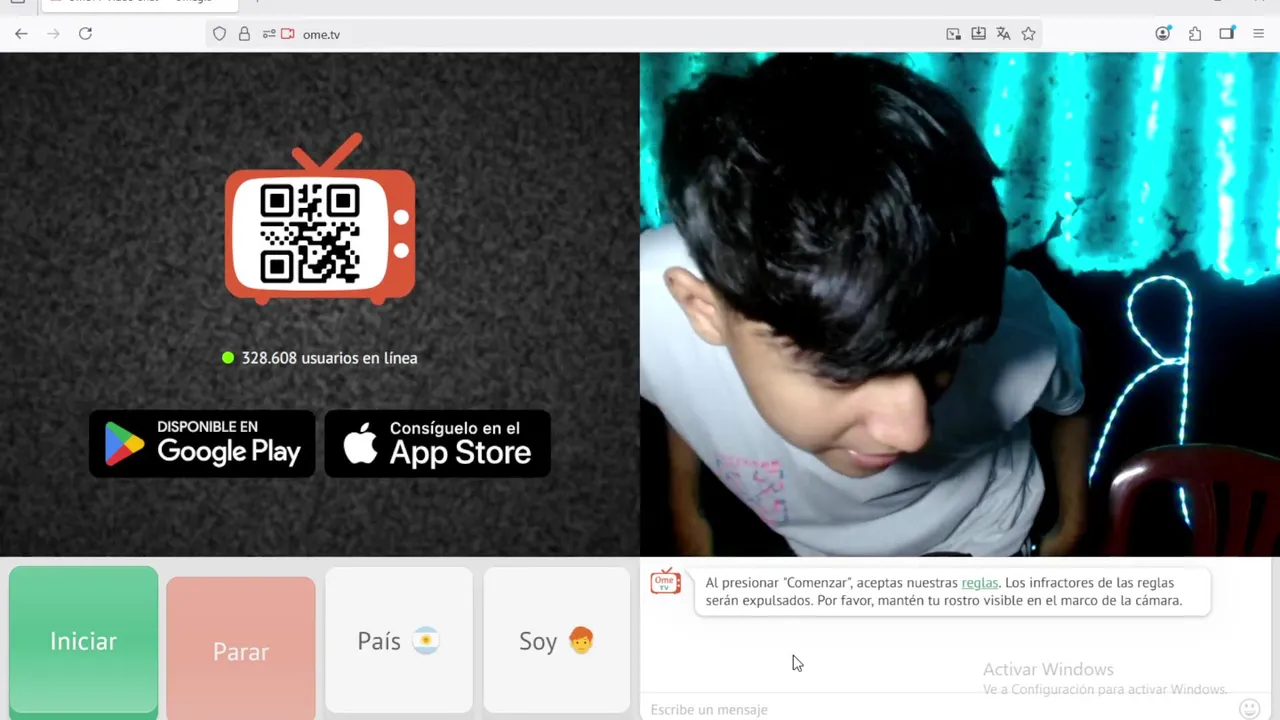1280x720 pixels.
Task: Open the site permissions icon in address bar
Action: [x=269, y=34]
